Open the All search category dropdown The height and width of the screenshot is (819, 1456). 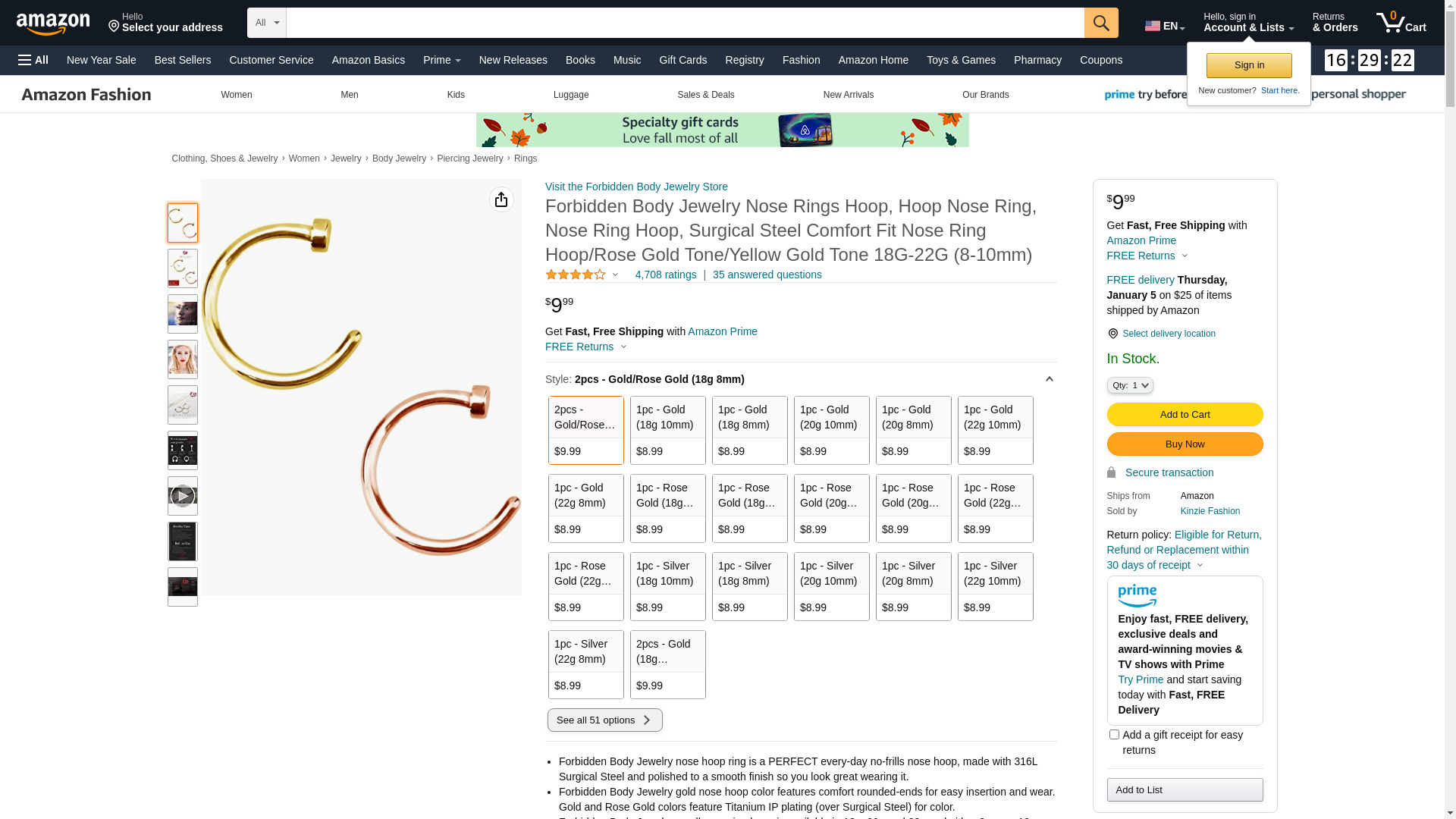pyautogui.click(x=266, y=23)
